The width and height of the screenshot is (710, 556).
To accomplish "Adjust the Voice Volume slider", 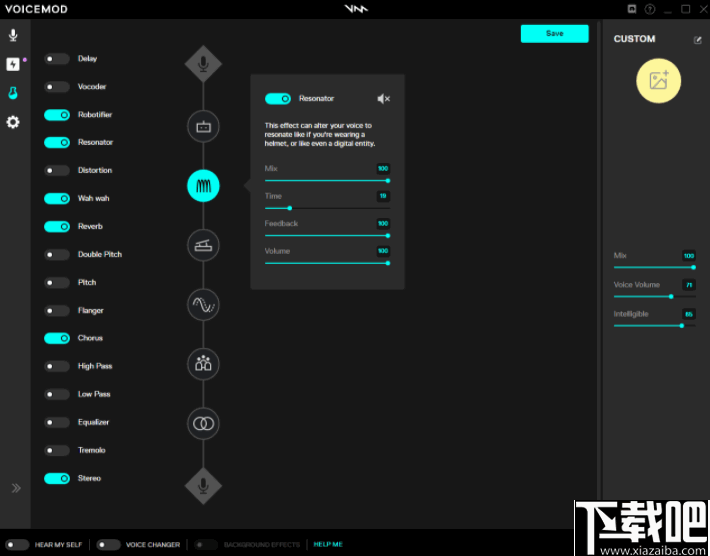I will tap(654, 297).
